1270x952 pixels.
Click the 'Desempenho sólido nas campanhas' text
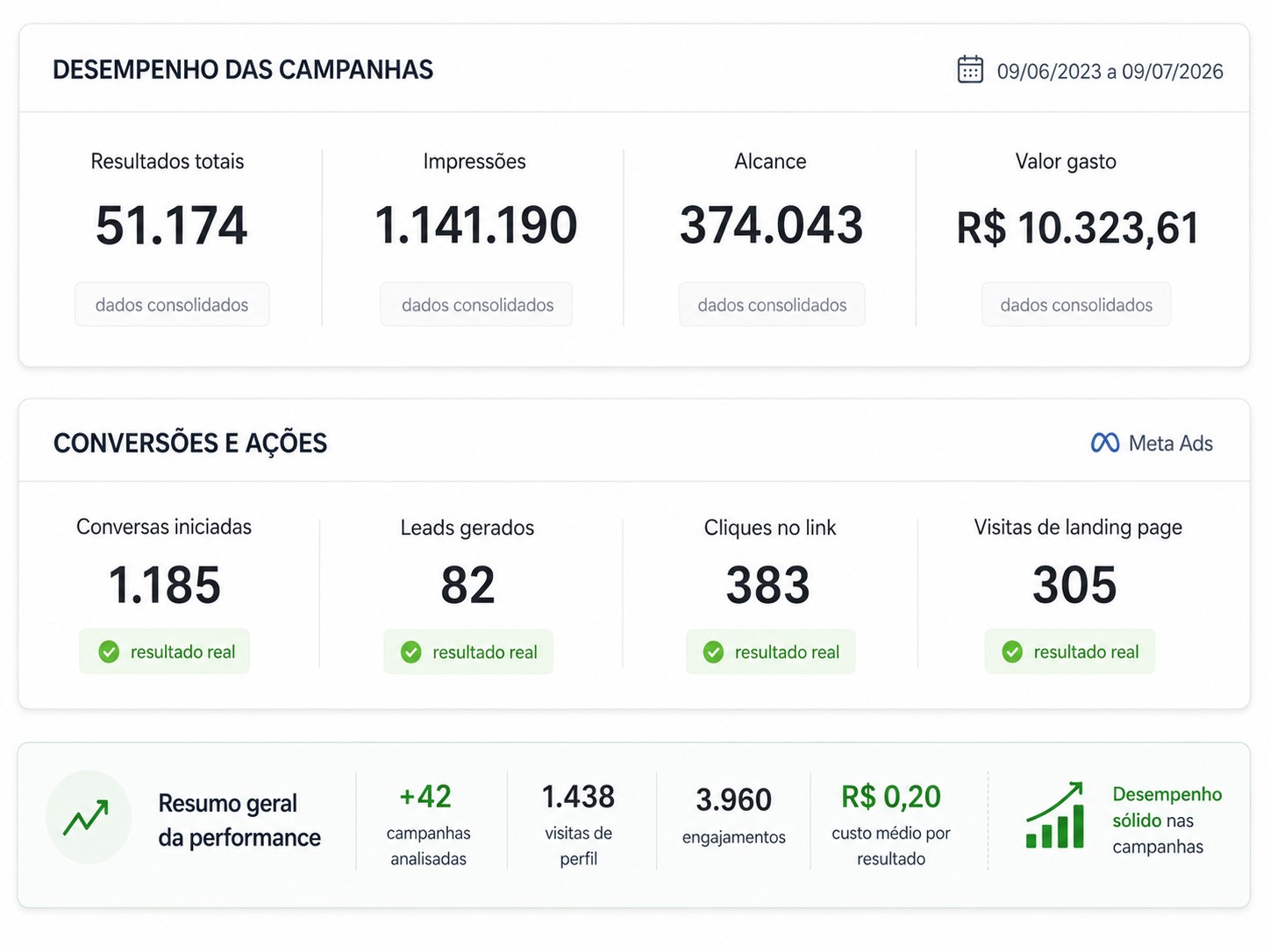point(1167,821)
